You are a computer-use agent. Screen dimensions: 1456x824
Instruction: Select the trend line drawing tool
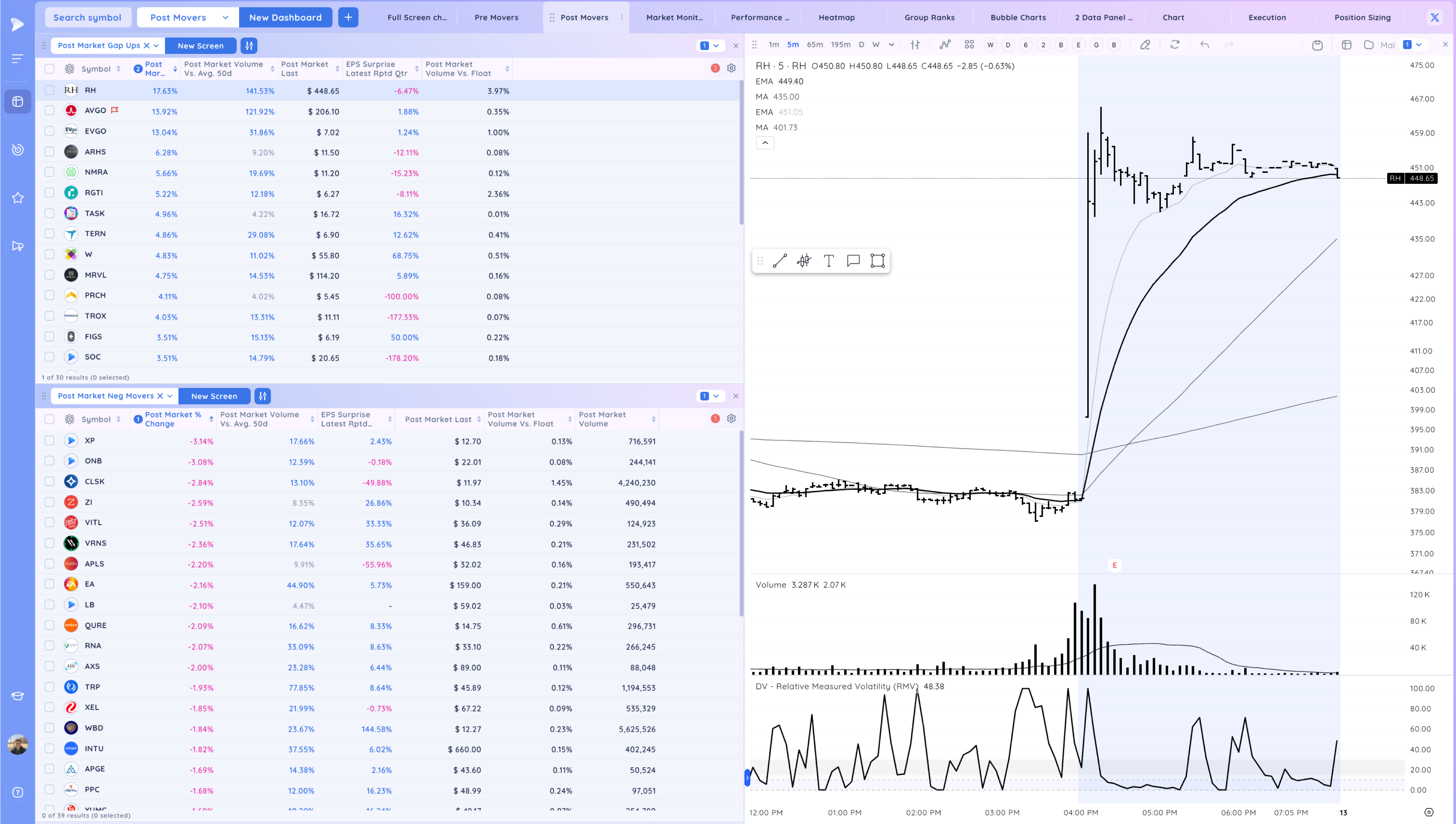point(780,261)
